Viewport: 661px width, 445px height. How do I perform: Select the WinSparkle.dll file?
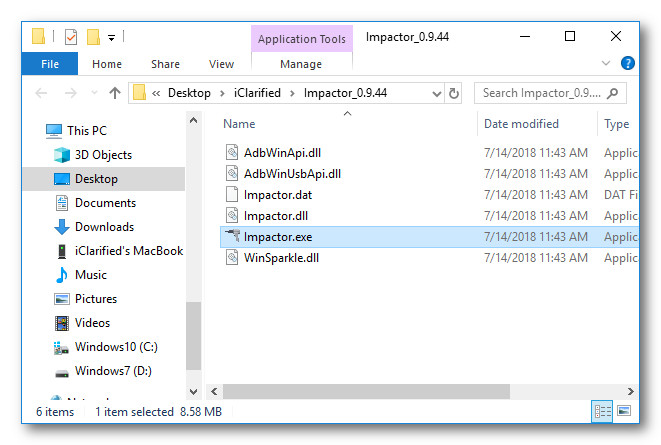point(280,258)
